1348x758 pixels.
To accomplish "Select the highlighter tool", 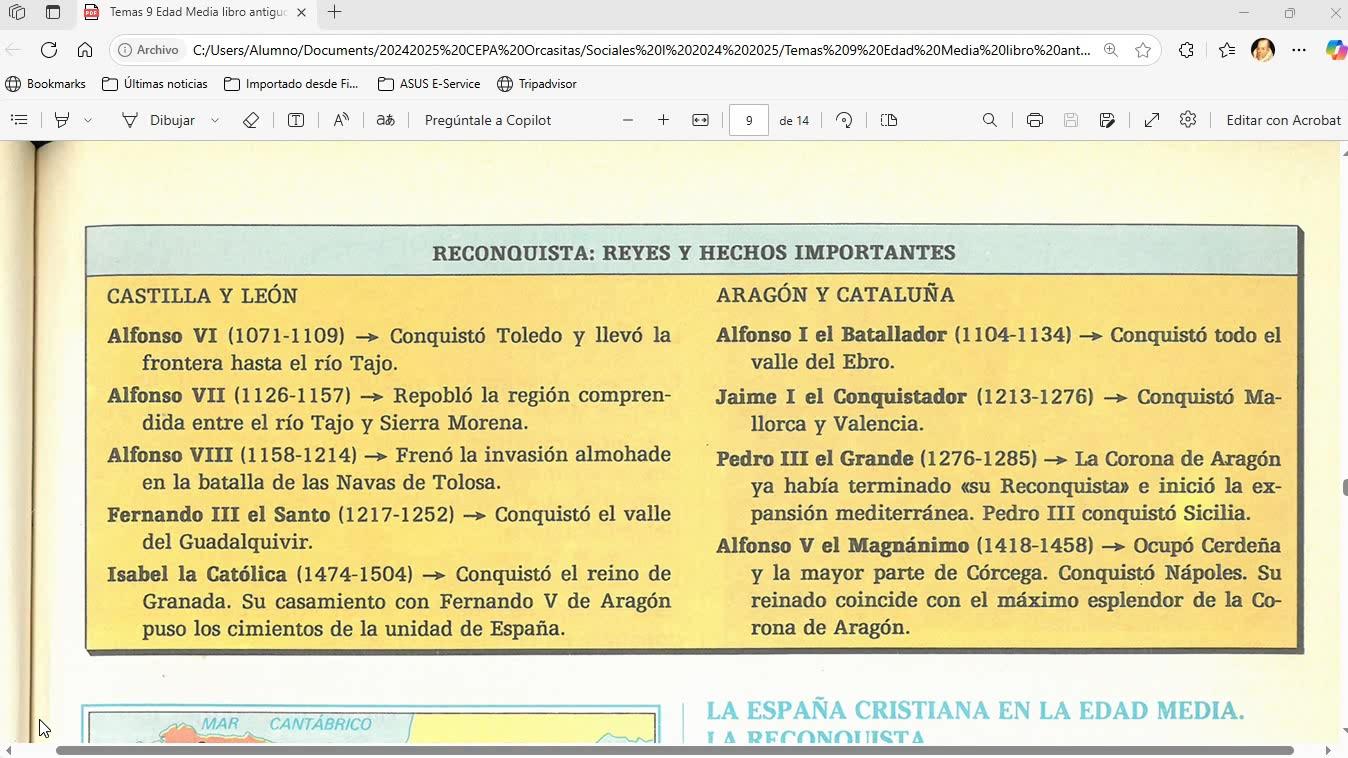I will coord(62,120).
